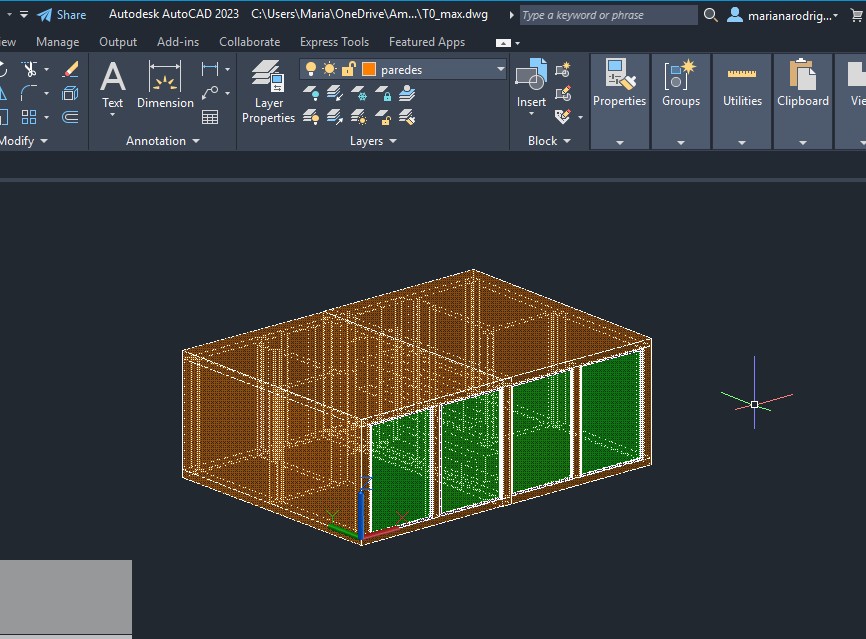The width and height of the screenshot is (866, 639).
Task: Select the Trim scissors tool
Action: tap(29, 69)
